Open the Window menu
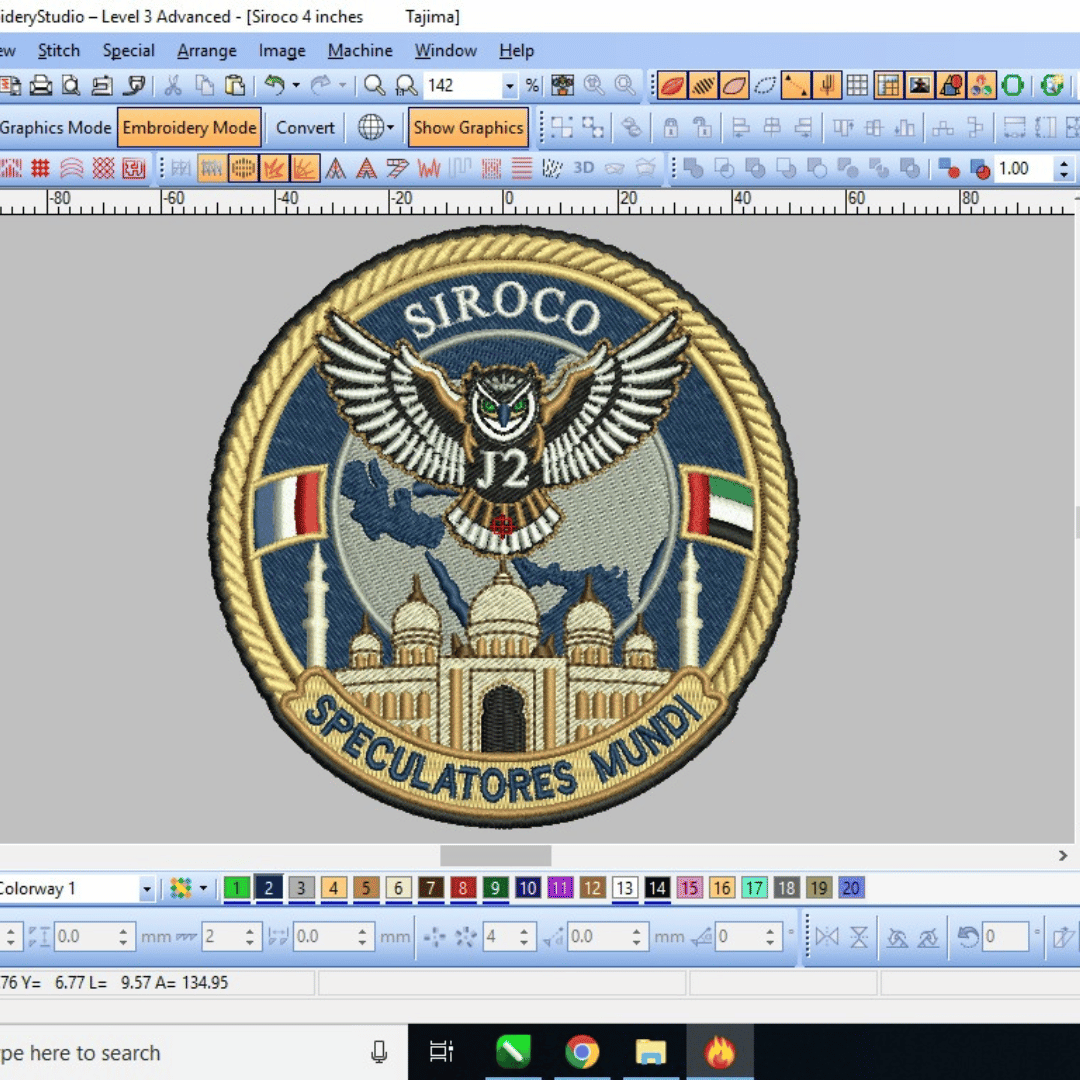The width and height of the screenshot is (1080, 1080). (446, 51)
